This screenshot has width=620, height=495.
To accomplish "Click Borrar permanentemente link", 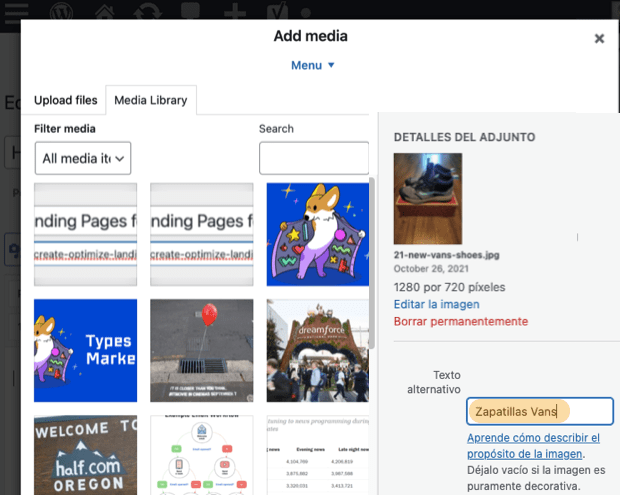I will point(461,321).
